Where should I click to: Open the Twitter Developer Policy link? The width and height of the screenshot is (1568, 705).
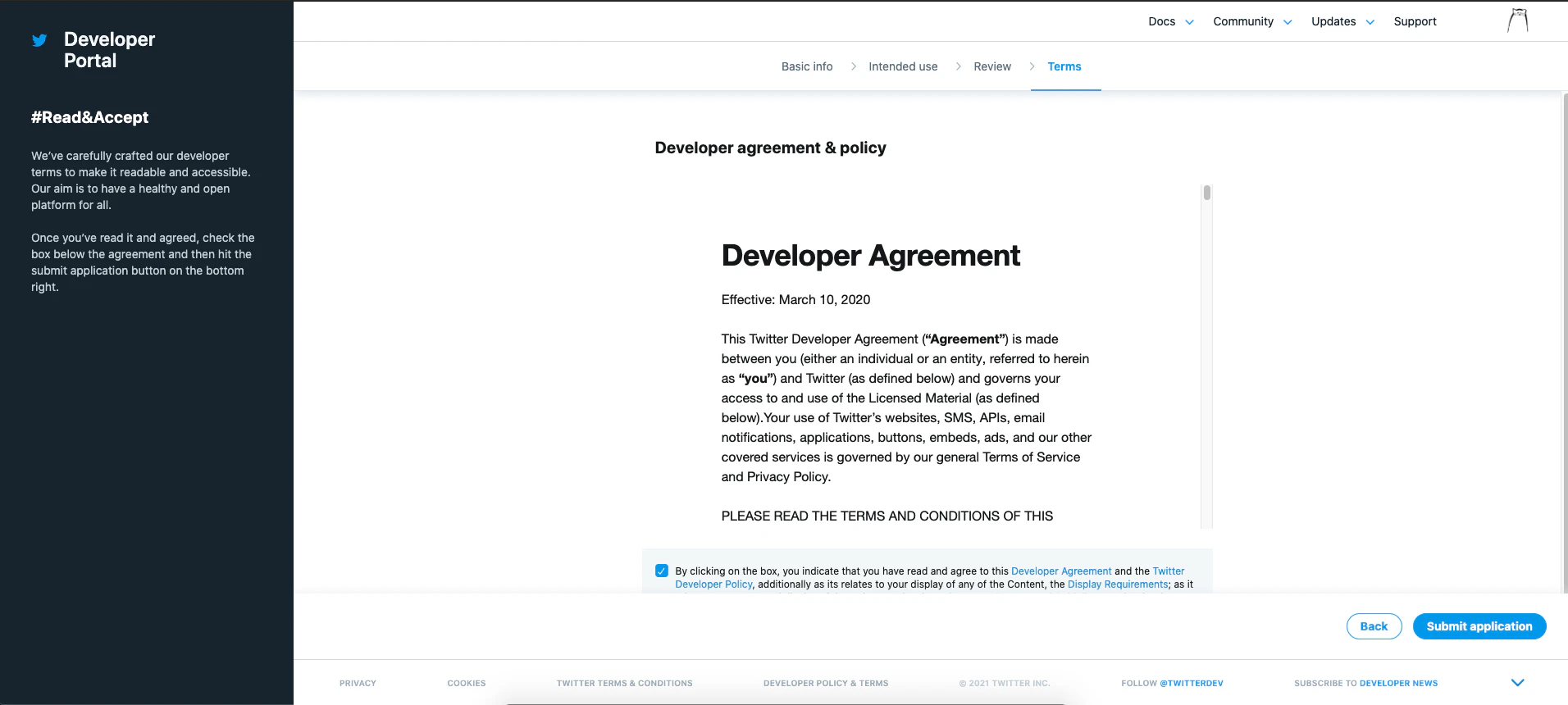point(713,584)
